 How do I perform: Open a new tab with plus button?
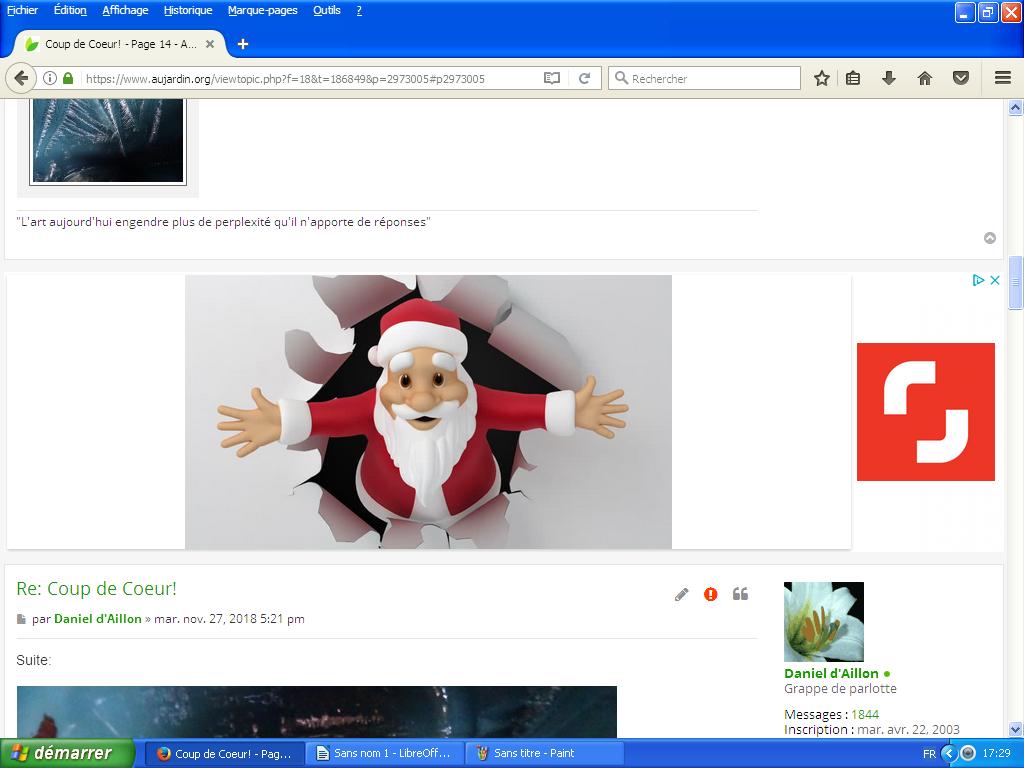(242, 44)
